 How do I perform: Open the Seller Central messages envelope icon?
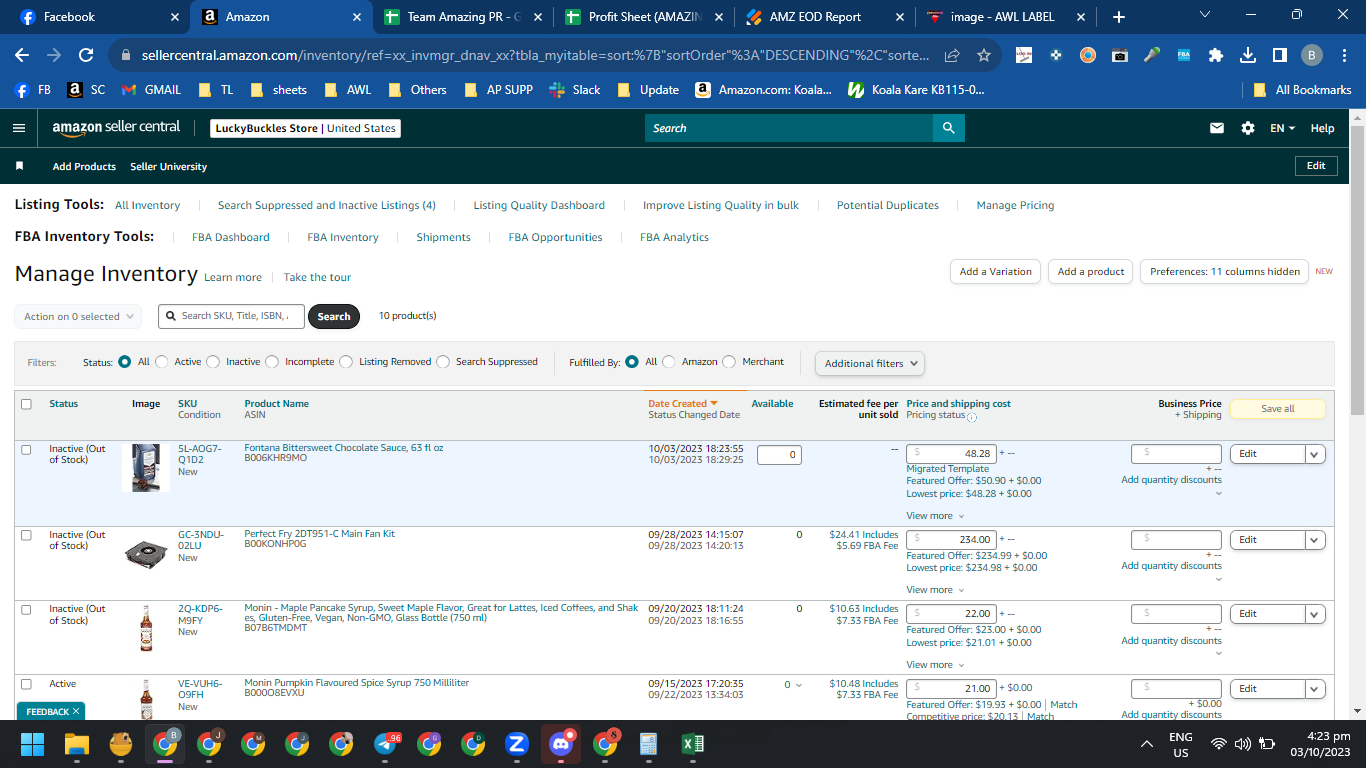click(x=1217, y=128)
